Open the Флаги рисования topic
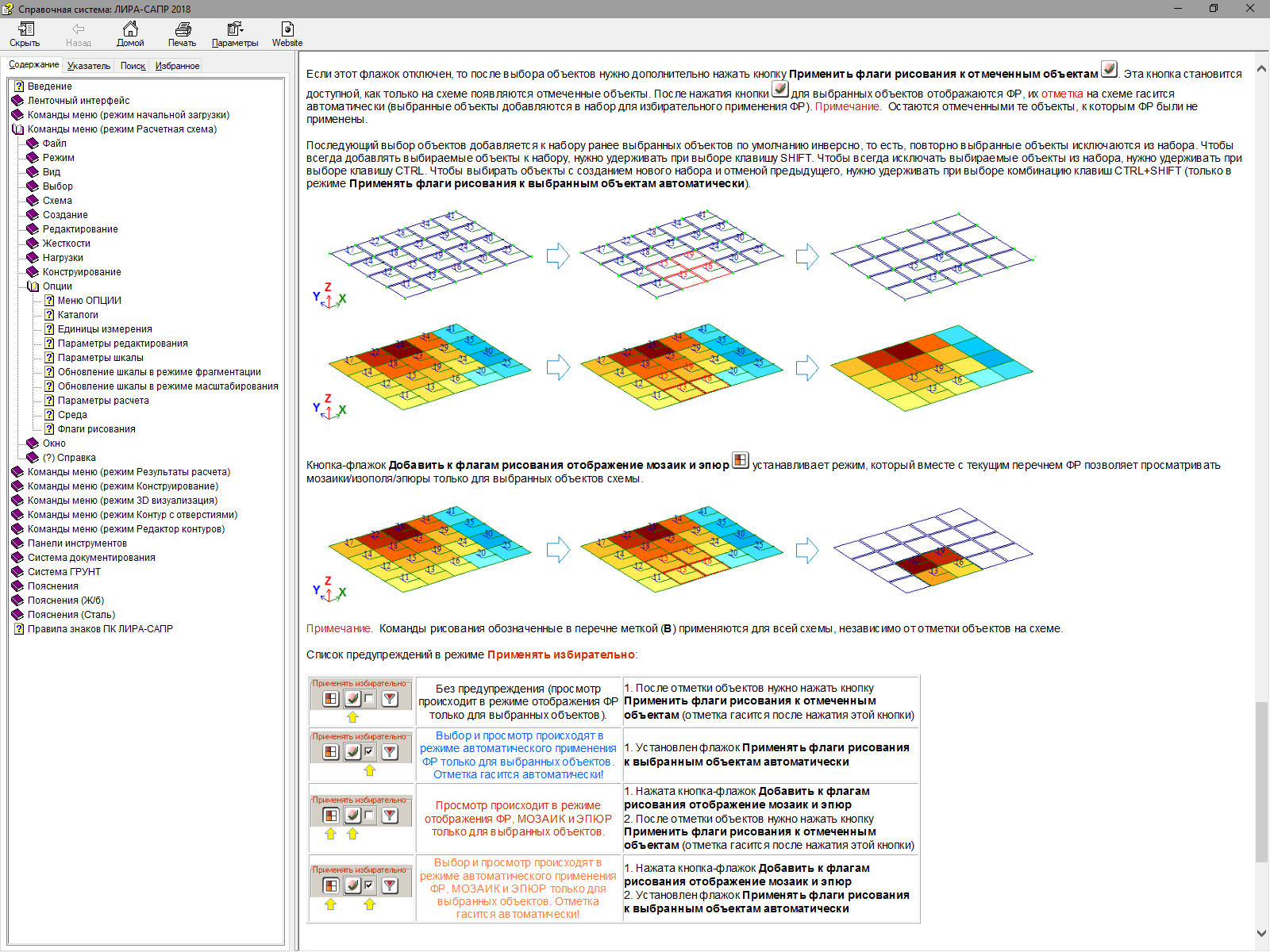Viewport: 1270px width, 952px height. 96,429
